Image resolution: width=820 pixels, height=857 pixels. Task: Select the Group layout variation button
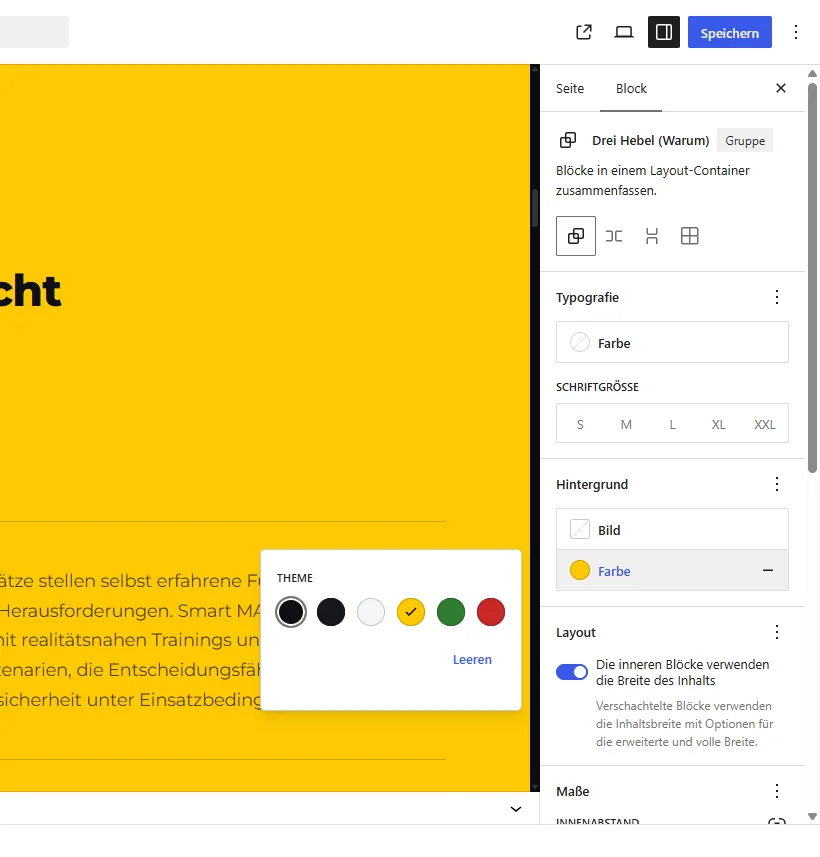click(x=576, y=236)
